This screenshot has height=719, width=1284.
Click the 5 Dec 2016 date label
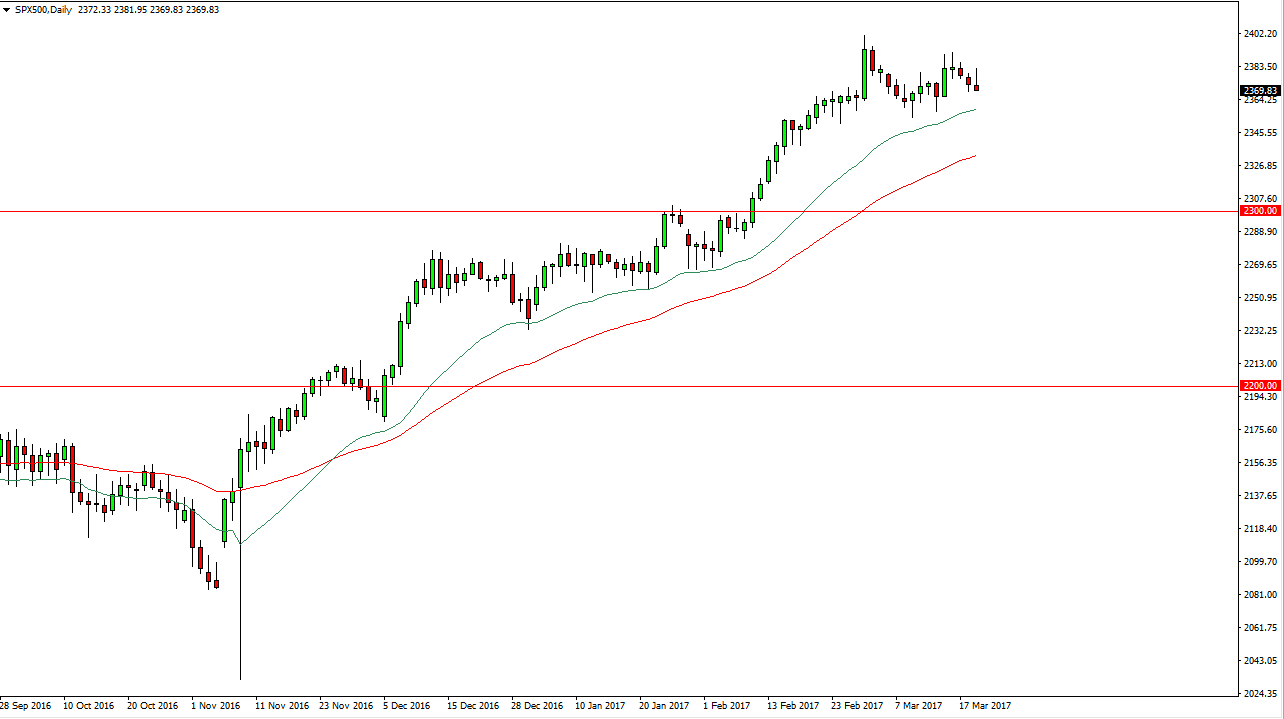tap(405, 706)
